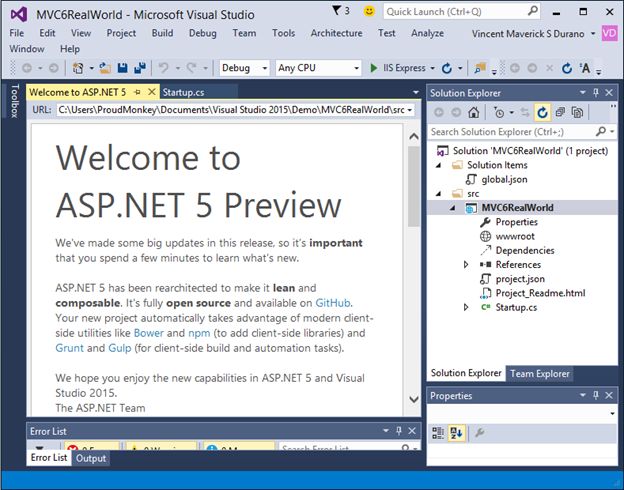This screenshot has width=624, height=490.
Task: Toggle auto-hide pin on Error List panel
Action: click(x=398, y=431)
